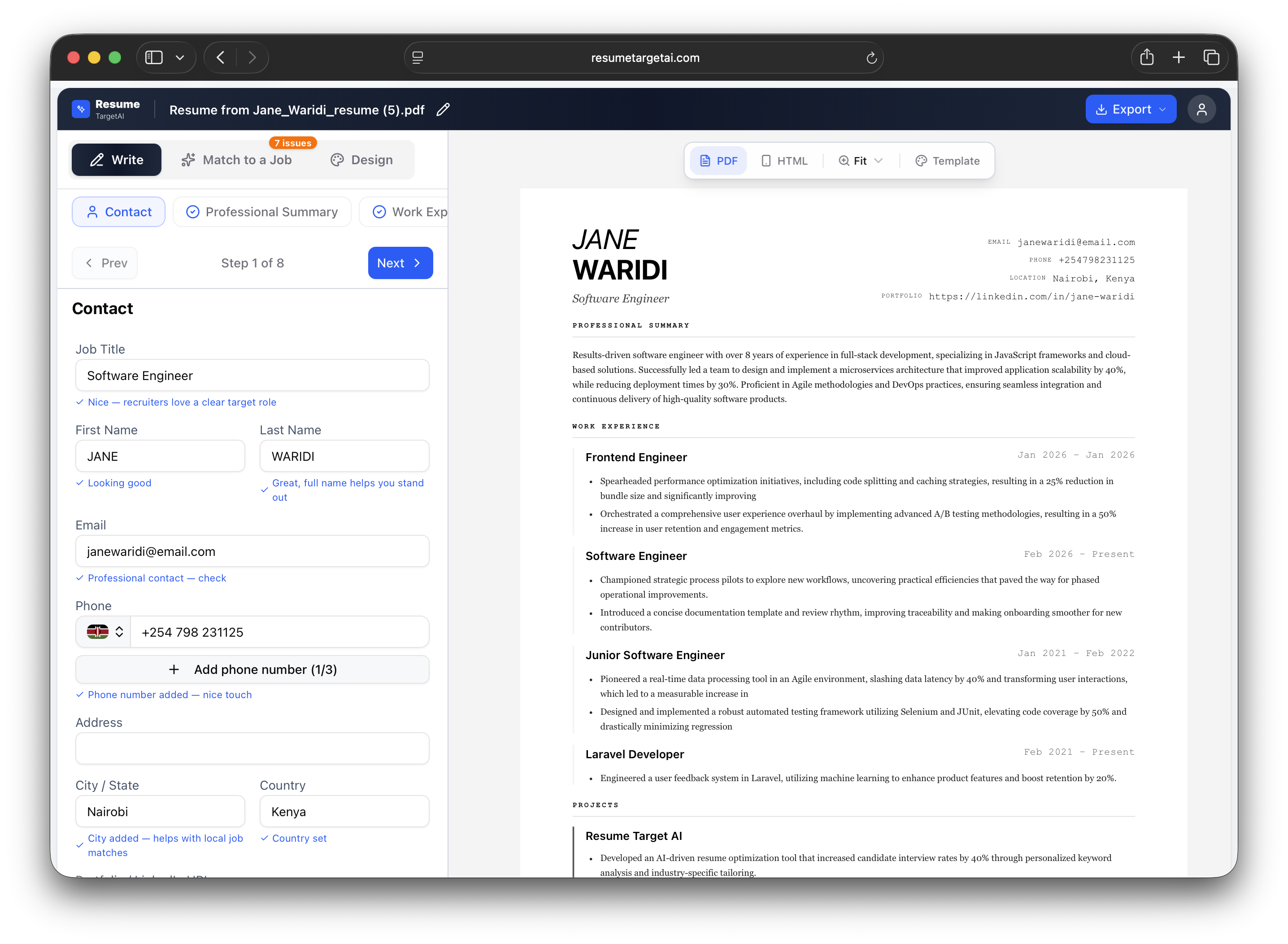
Task: Click the Next step button
Action: 400,263
